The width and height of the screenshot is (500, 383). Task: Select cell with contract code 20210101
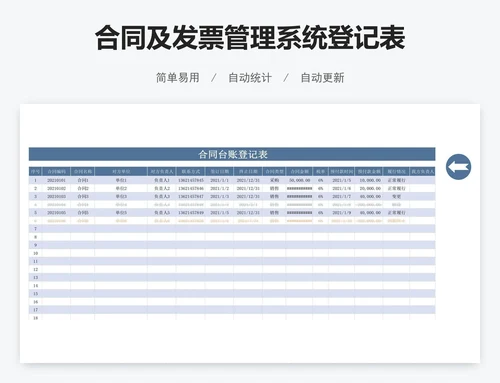pyautogui.click(x=56, y=180)
